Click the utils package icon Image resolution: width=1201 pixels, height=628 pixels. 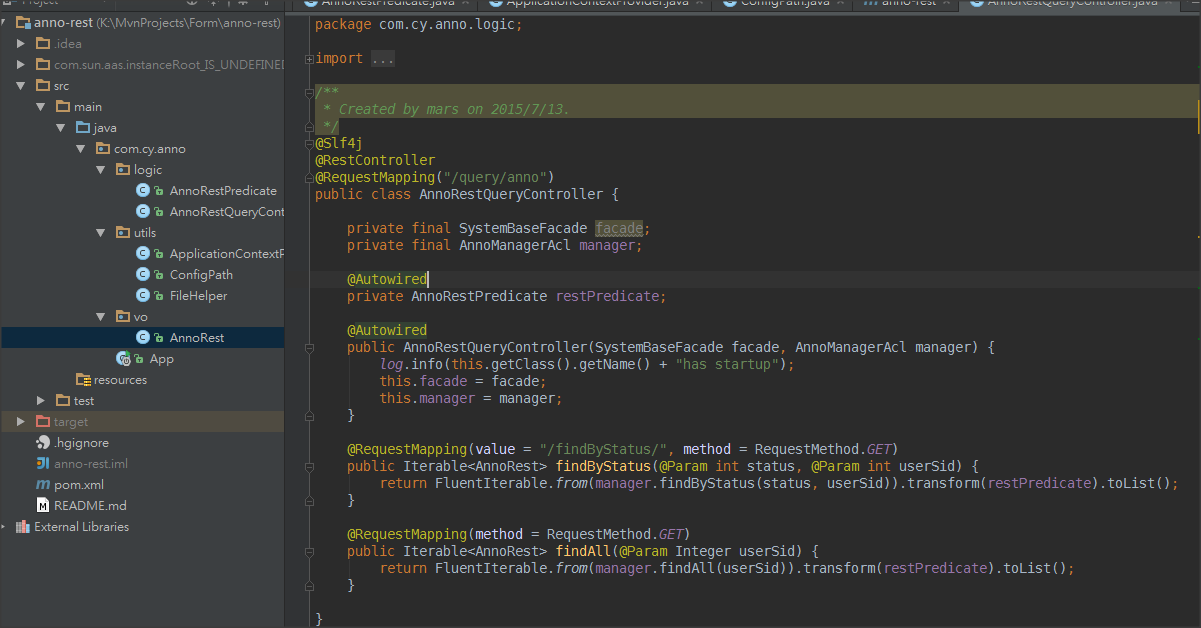[123, 232]
